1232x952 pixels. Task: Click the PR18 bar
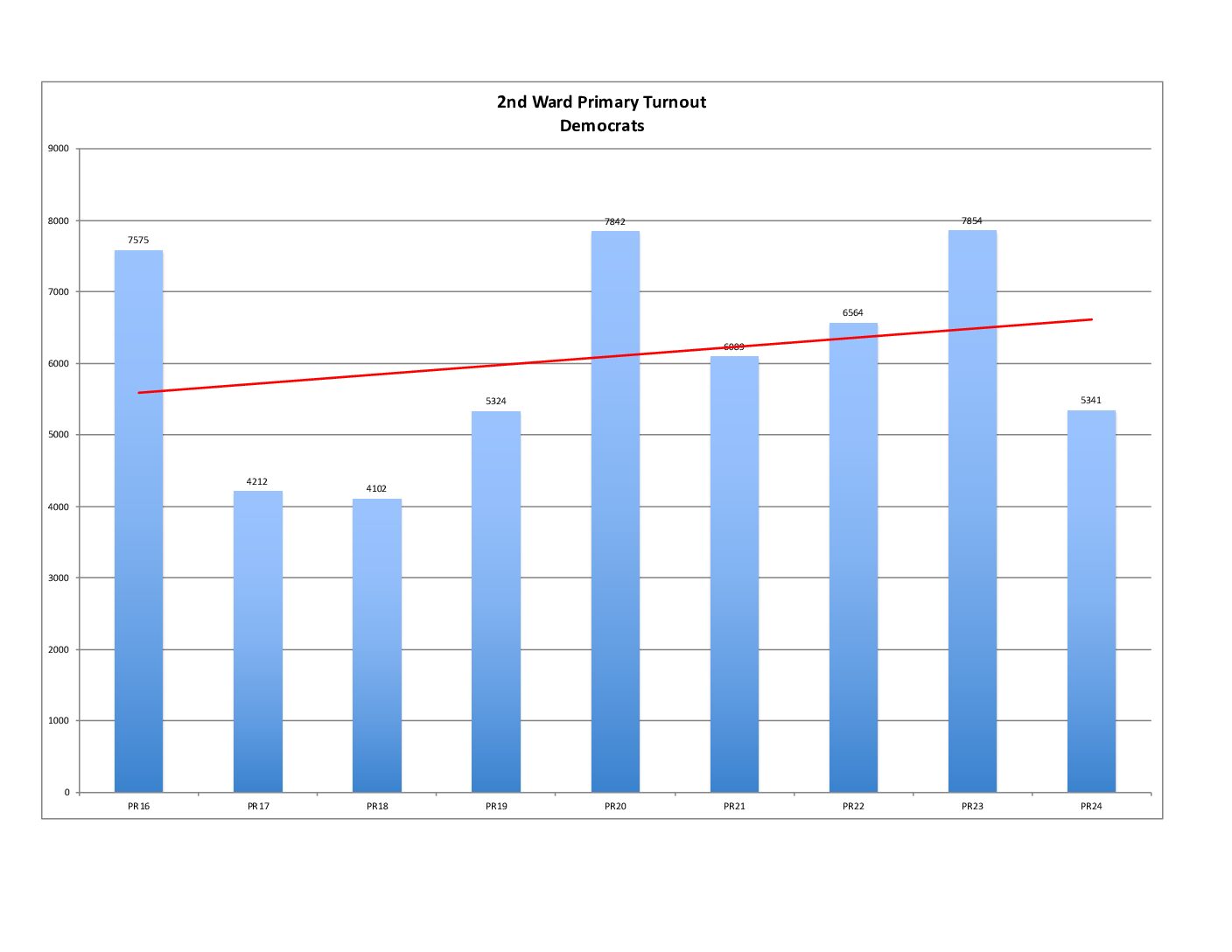coord(377,647)
